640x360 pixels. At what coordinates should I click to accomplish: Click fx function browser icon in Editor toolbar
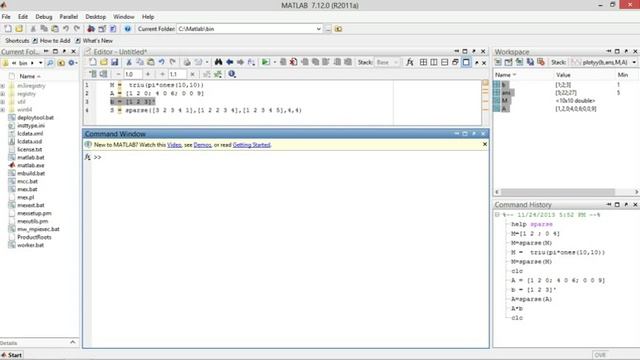[409, 62]
